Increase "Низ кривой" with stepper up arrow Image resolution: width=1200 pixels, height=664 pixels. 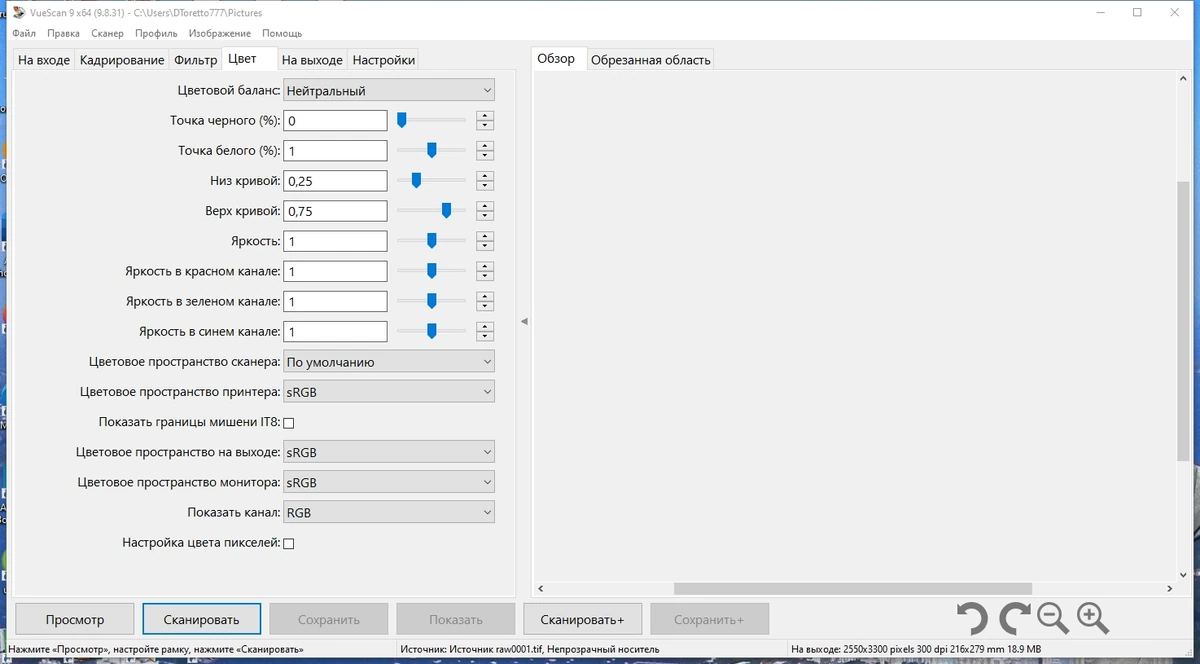pyautogui.click(x=485, y=175)
